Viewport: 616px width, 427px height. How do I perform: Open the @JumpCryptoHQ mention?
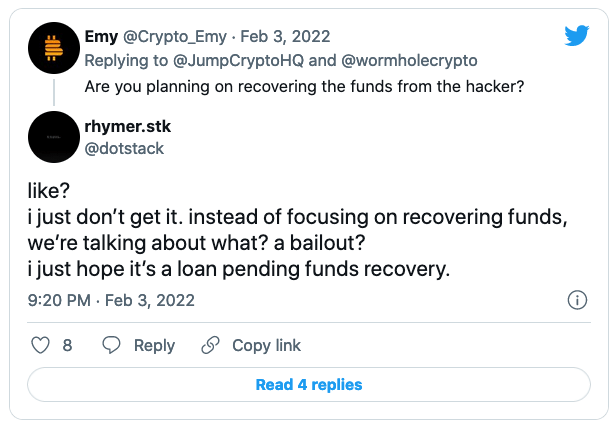tap(238, 61)
